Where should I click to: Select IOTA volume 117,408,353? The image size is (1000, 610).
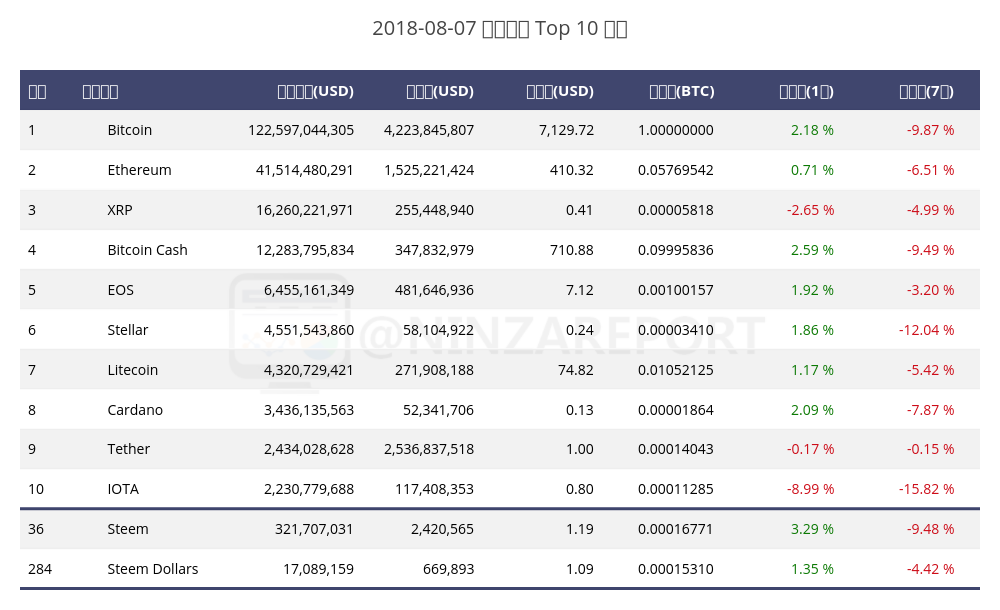point(434,489)
